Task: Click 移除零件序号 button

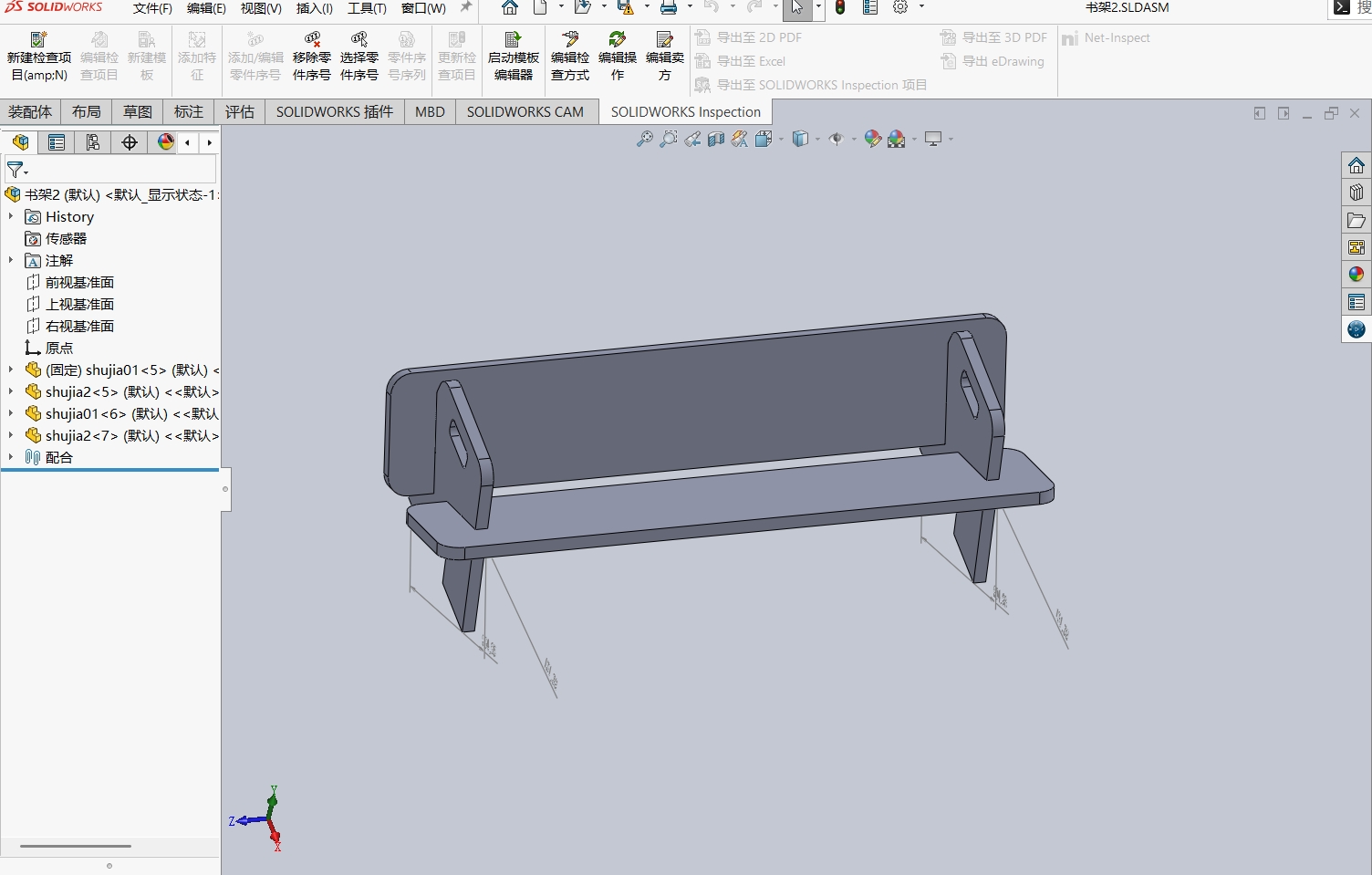Action: pyautogui.click(x=312, y=57)
